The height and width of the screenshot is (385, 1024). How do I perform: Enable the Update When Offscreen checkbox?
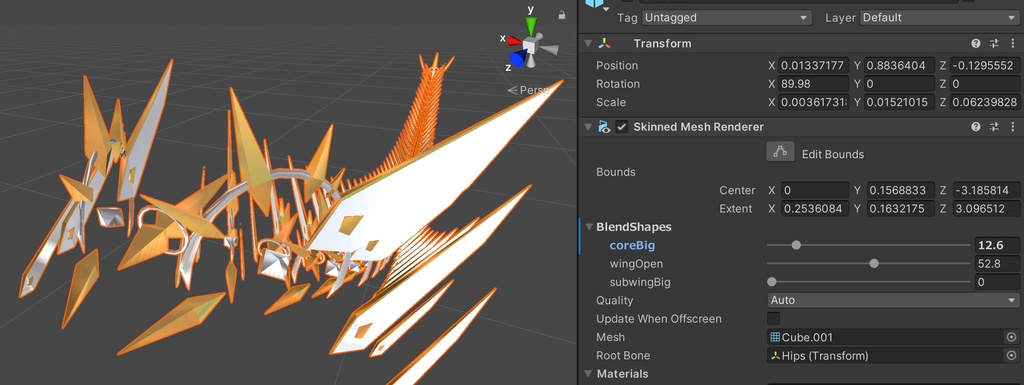tap(773, 318)
